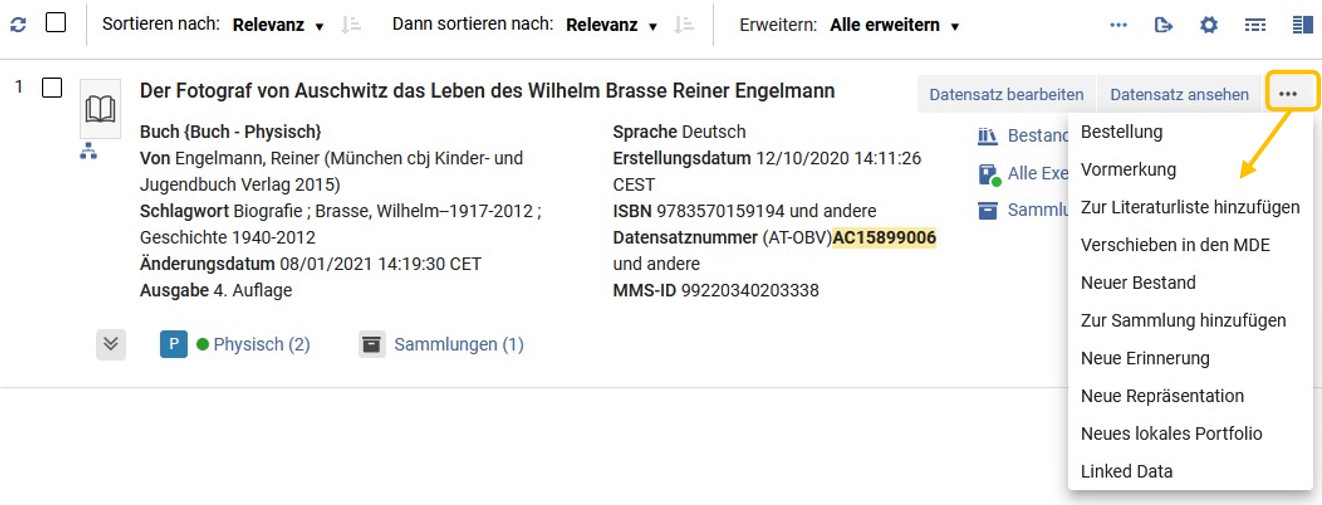
Task: Choose Zur Literaturliste hinzufügen menu entry
Action: pyautogui.click(x=1190, y=208)
